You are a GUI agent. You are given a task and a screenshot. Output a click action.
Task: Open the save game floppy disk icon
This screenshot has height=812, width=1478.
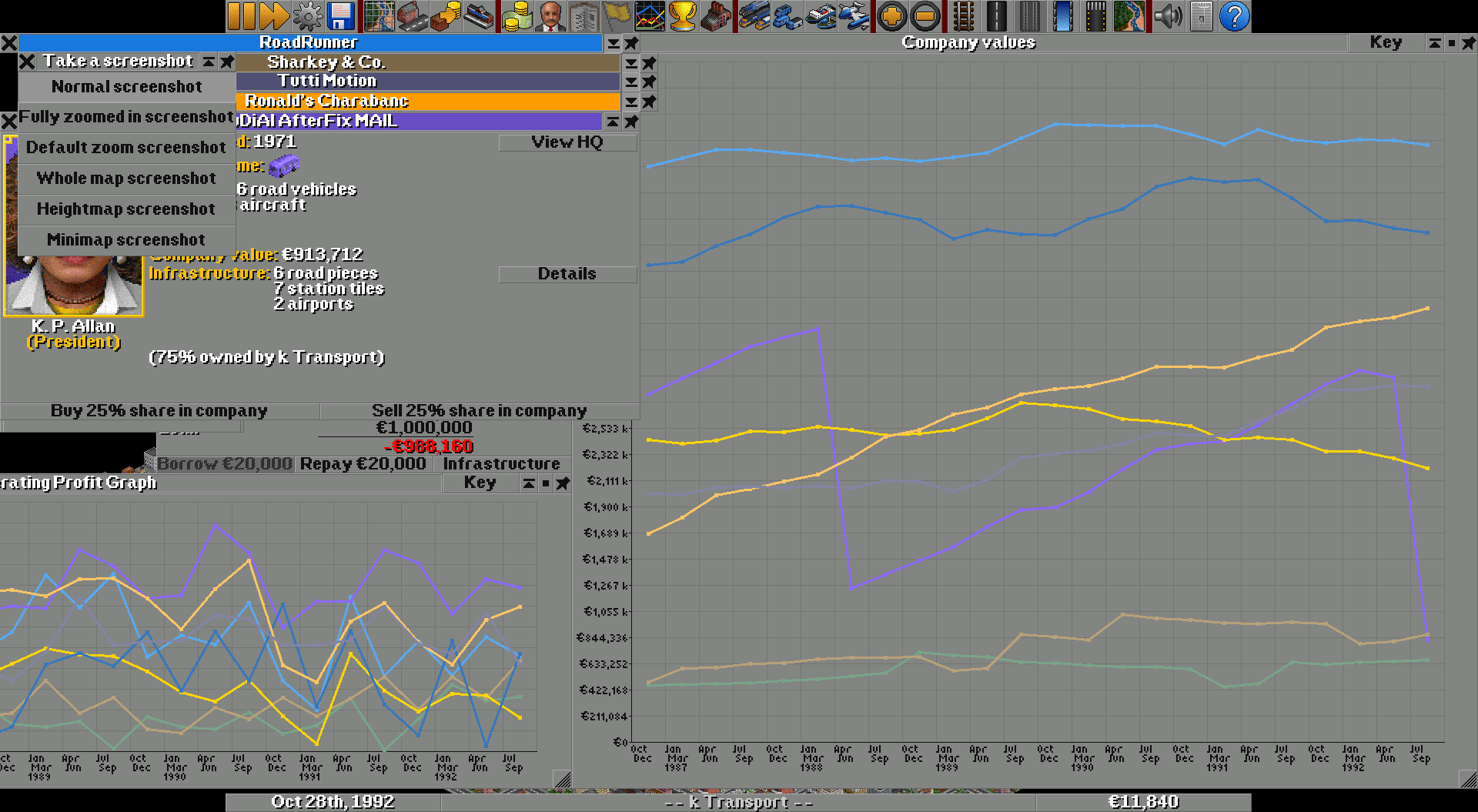[340, 16]
